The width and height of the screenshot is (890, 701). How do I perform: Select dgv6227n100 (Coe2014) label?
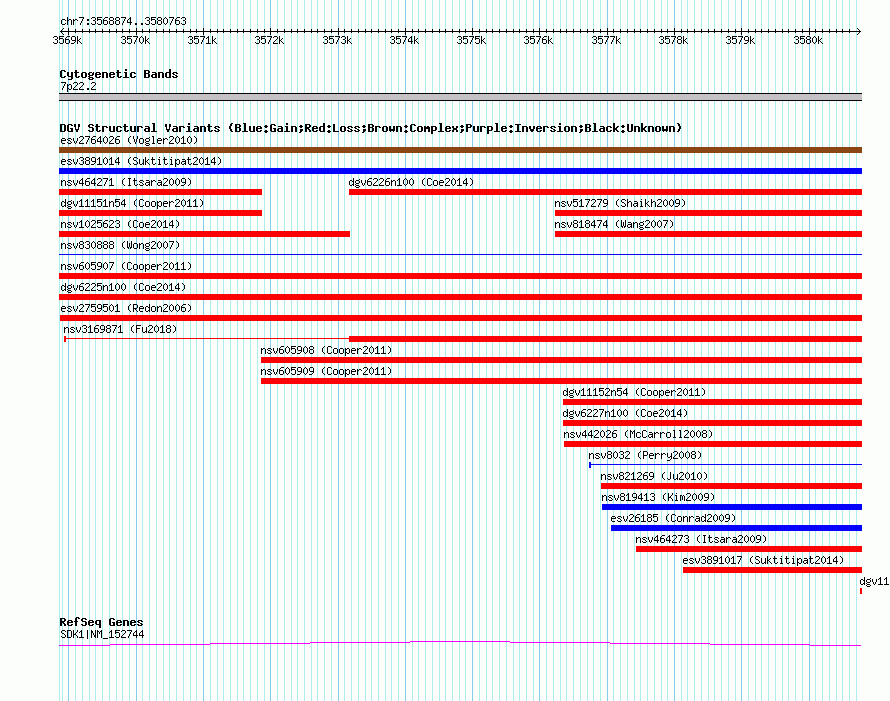click(625, 413)
